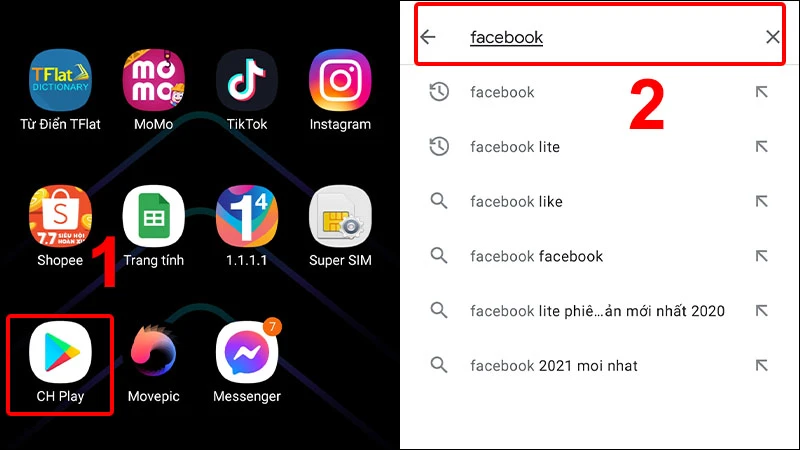Select the "facebook lite" history suggestion
This screenshot has width=800, height=450.
600,147
